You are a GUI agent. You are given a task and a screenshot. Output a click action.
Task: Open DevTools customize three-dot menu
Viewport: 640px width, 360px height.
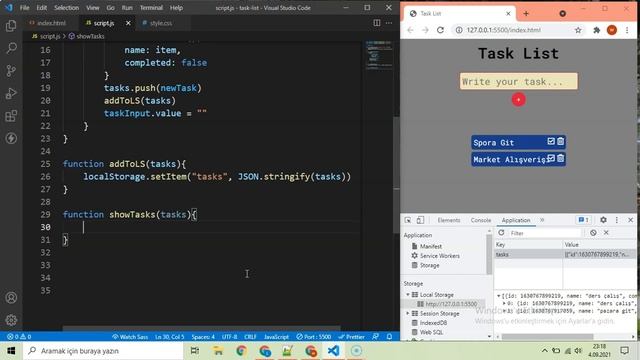pyautogui.click(x=617, y=220)
